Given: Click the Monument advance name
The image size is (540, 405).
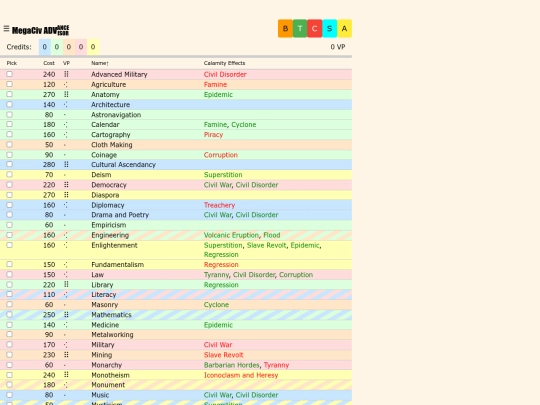Looking at the screenshot, I should 108,385.
